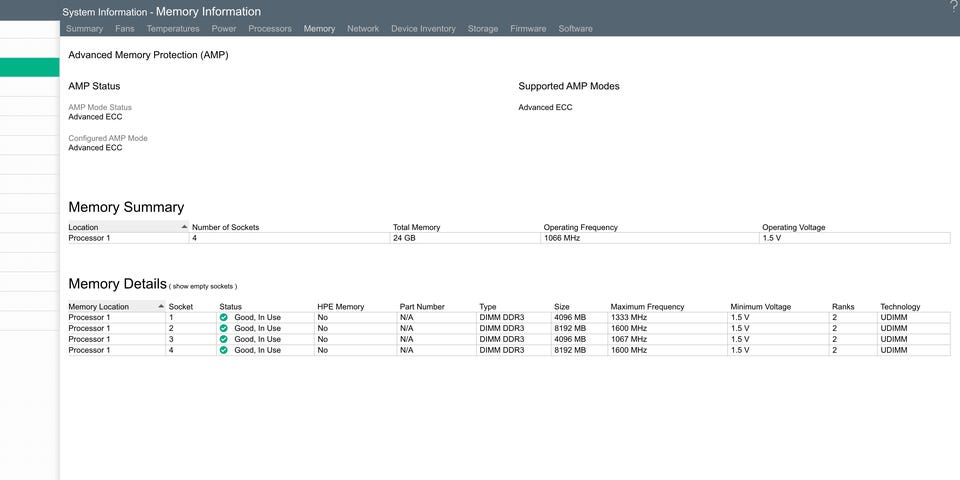The image size is (960, 480).
Task: Sort Memory Details by Memory Location arrow
Action: point(161,306)
